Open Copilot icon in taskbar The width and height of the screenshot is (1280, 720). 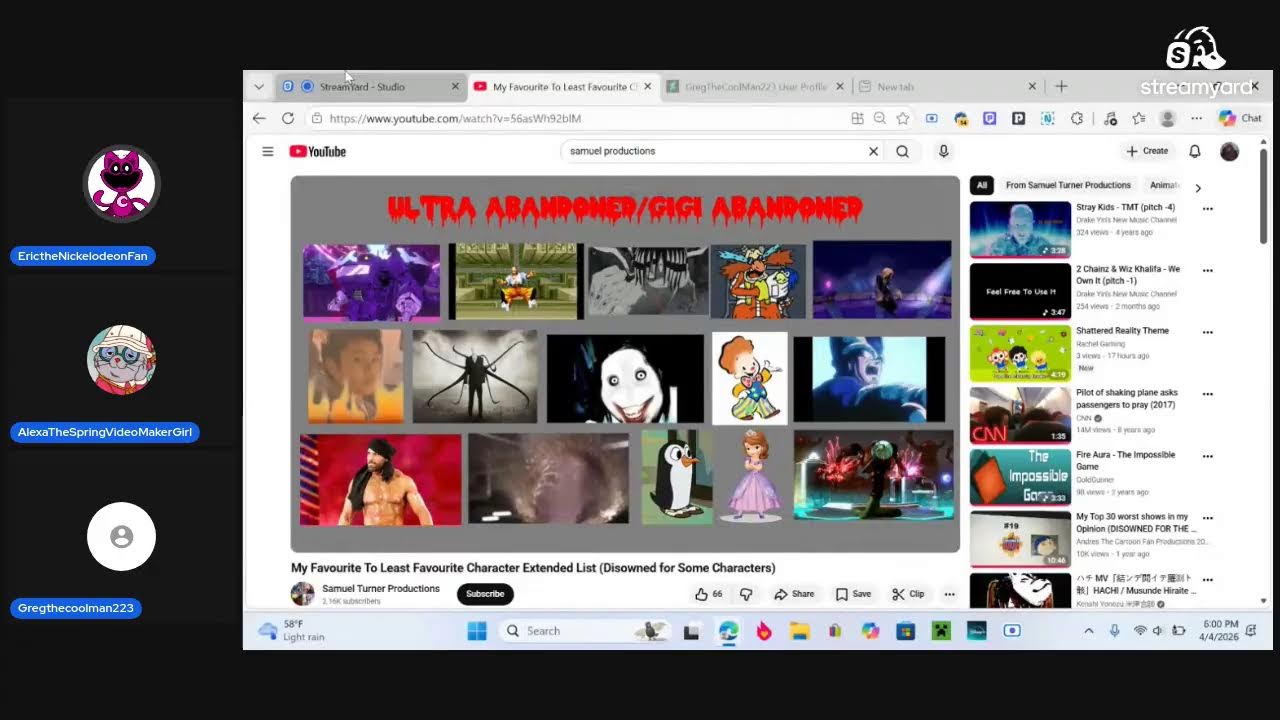870,631
